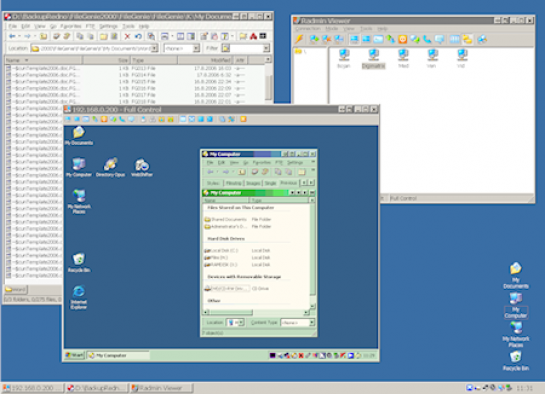Click the My Computer icon on the remote desktop
Viewport: 545px width, 394px height.
(x=79, y=167)
